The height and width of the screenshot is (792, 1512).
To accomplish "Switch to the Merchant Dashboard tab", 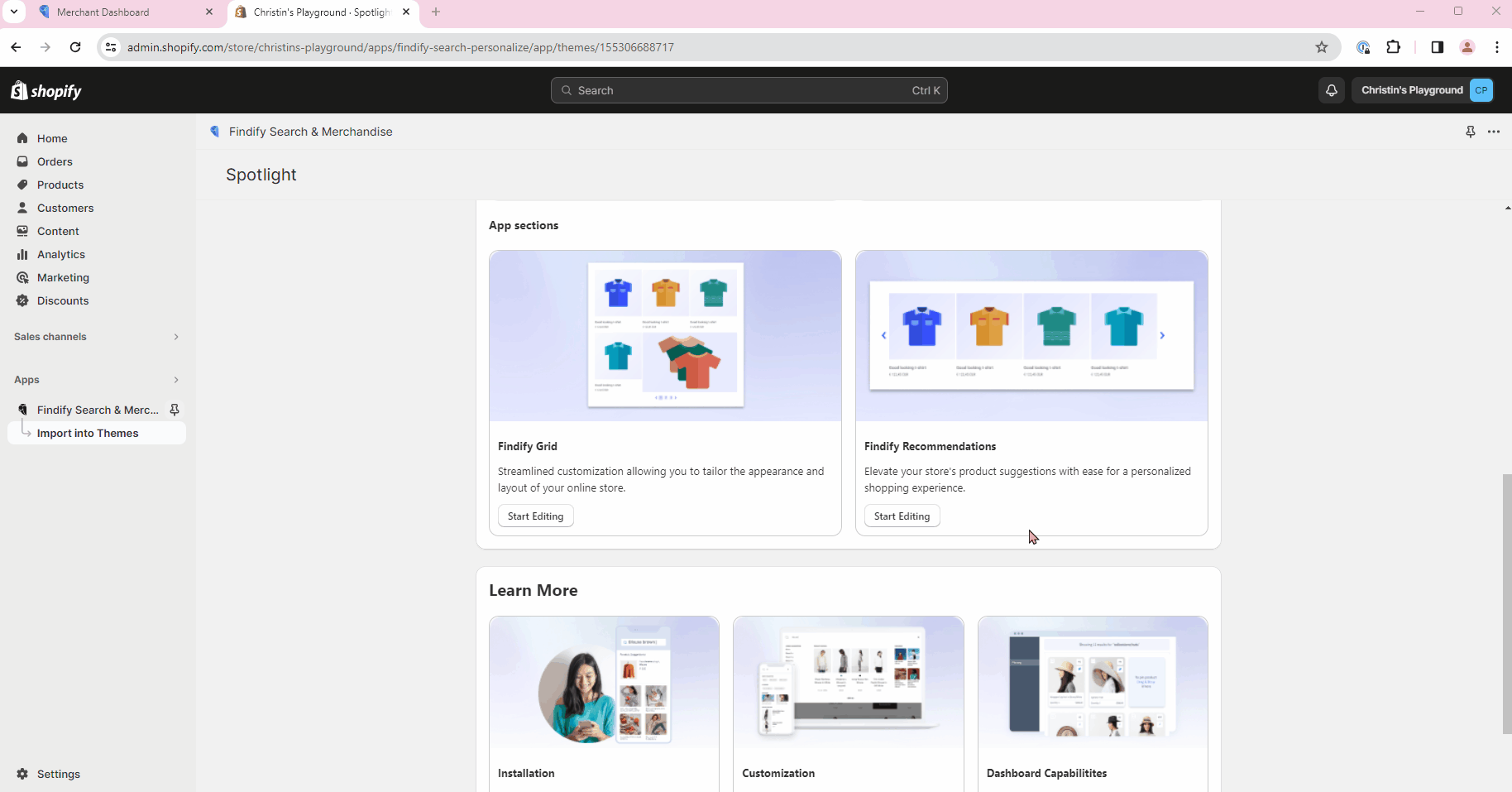I will click(125, 12).
